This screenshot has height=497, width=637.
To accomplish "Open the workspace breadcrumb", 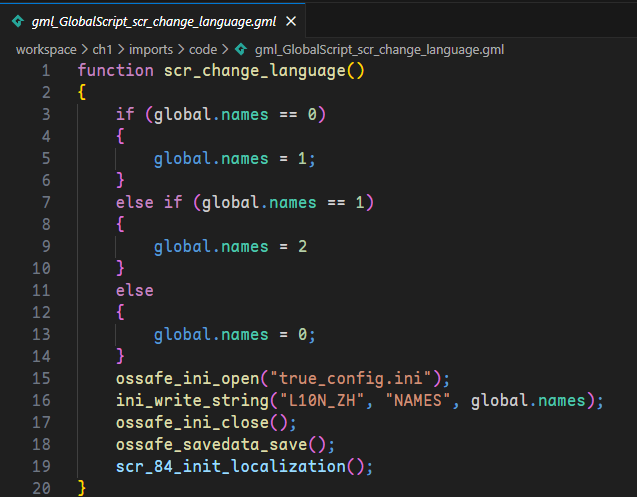I will (46, 50).
